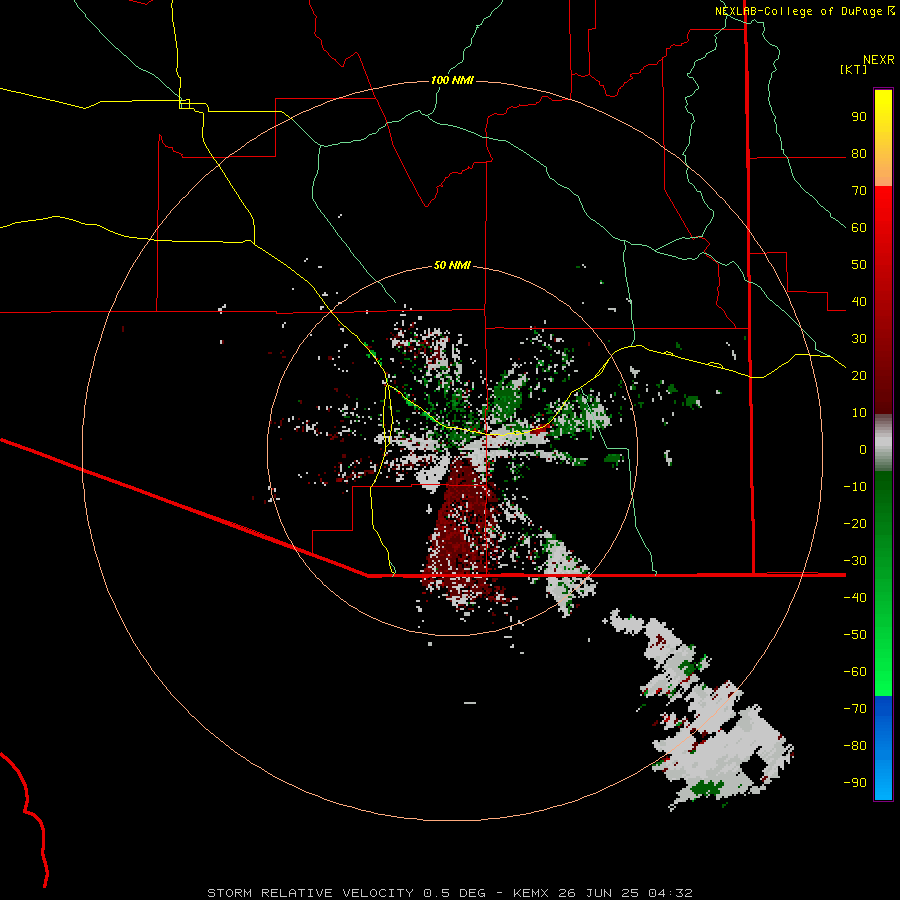Click the -40 value on velocity scale
Screen dimensions: 900x900
[x=855, y=598]
